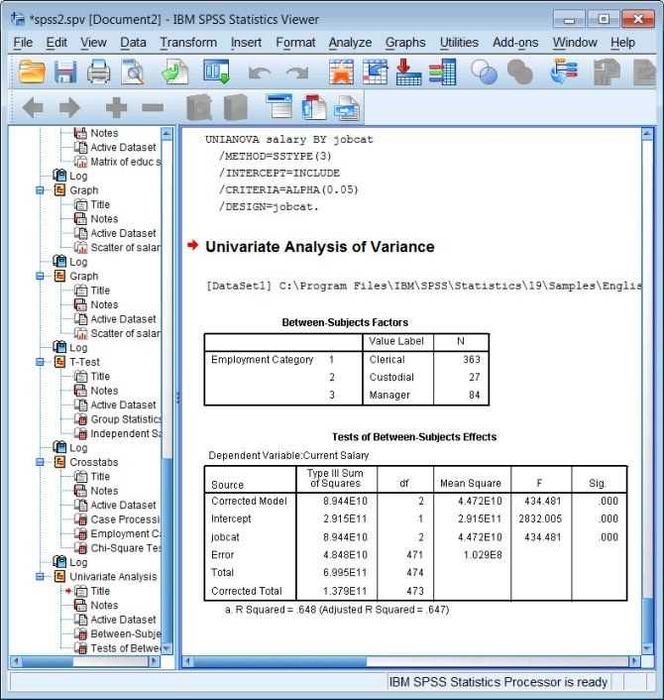Collapse the second Graph outline node
Screen dimensions: 664x700
(40, 276)
